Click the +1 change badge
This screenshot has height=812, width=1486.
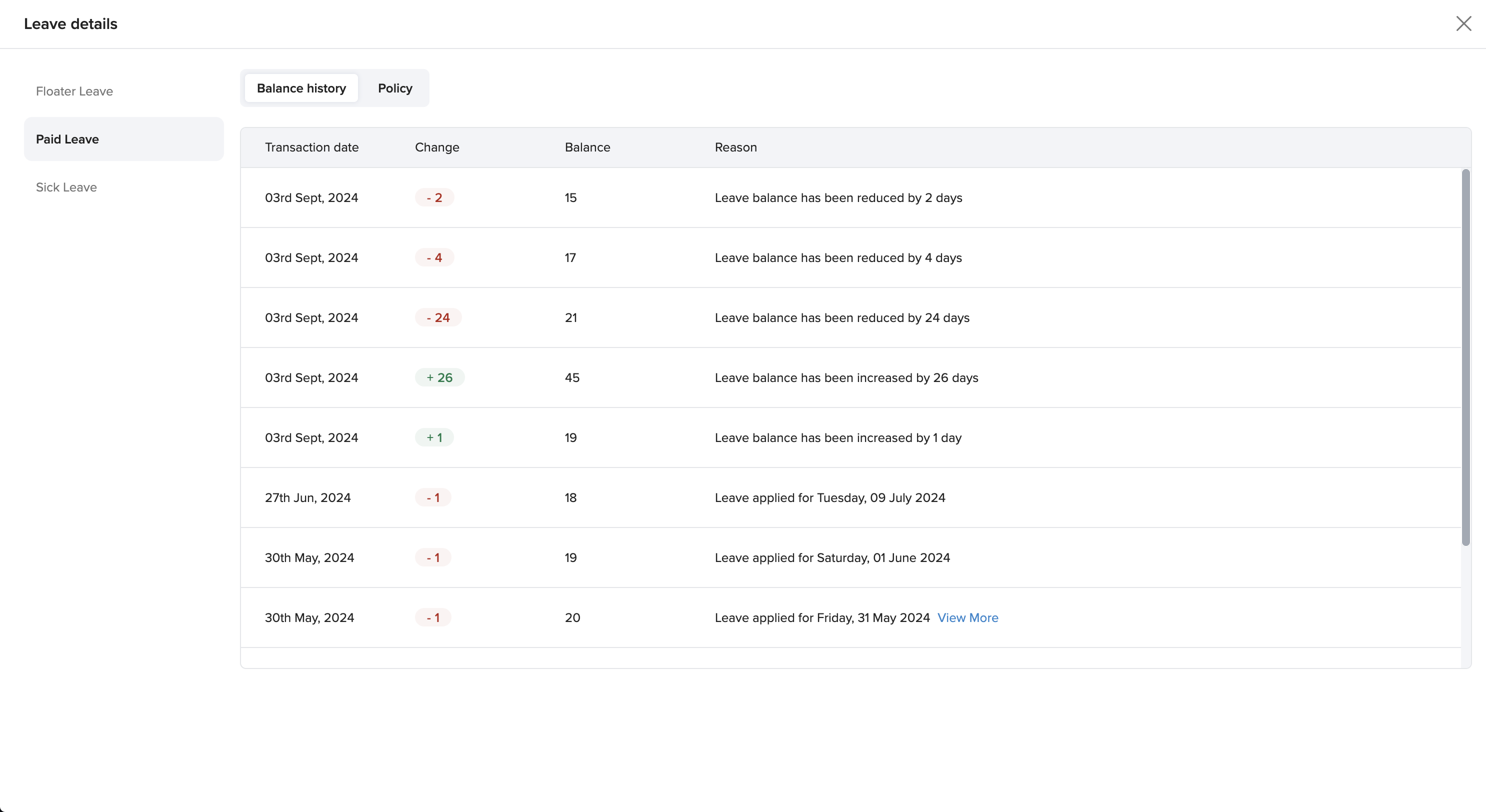pyautogui.click(x=434, y=437)
